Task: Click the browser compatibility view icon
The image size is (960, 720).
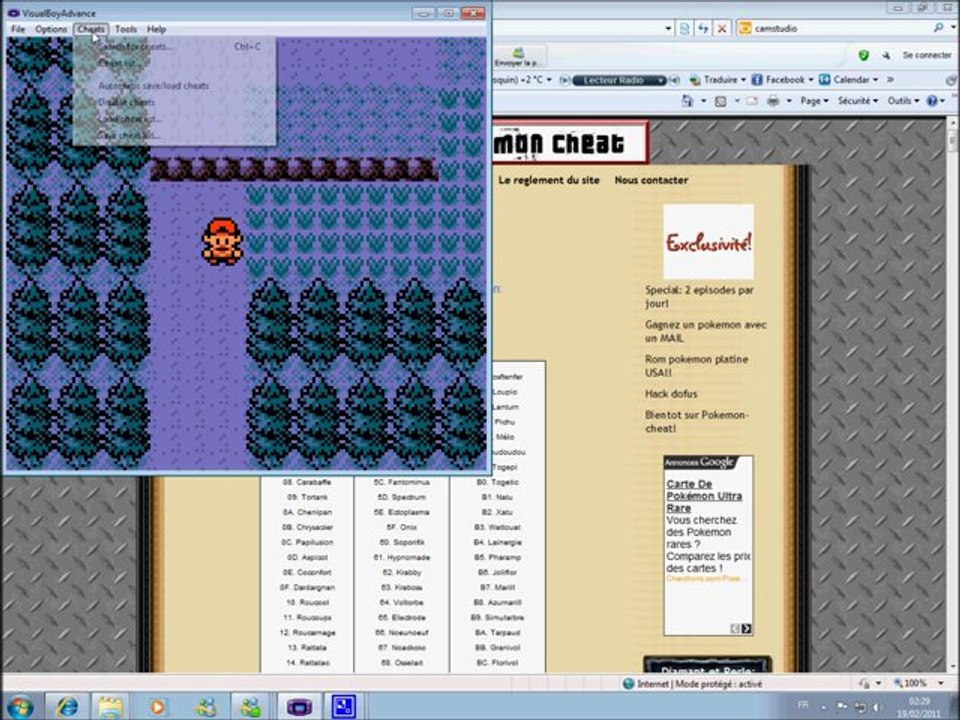Action: pyautogui.click(x=684, y=28)
